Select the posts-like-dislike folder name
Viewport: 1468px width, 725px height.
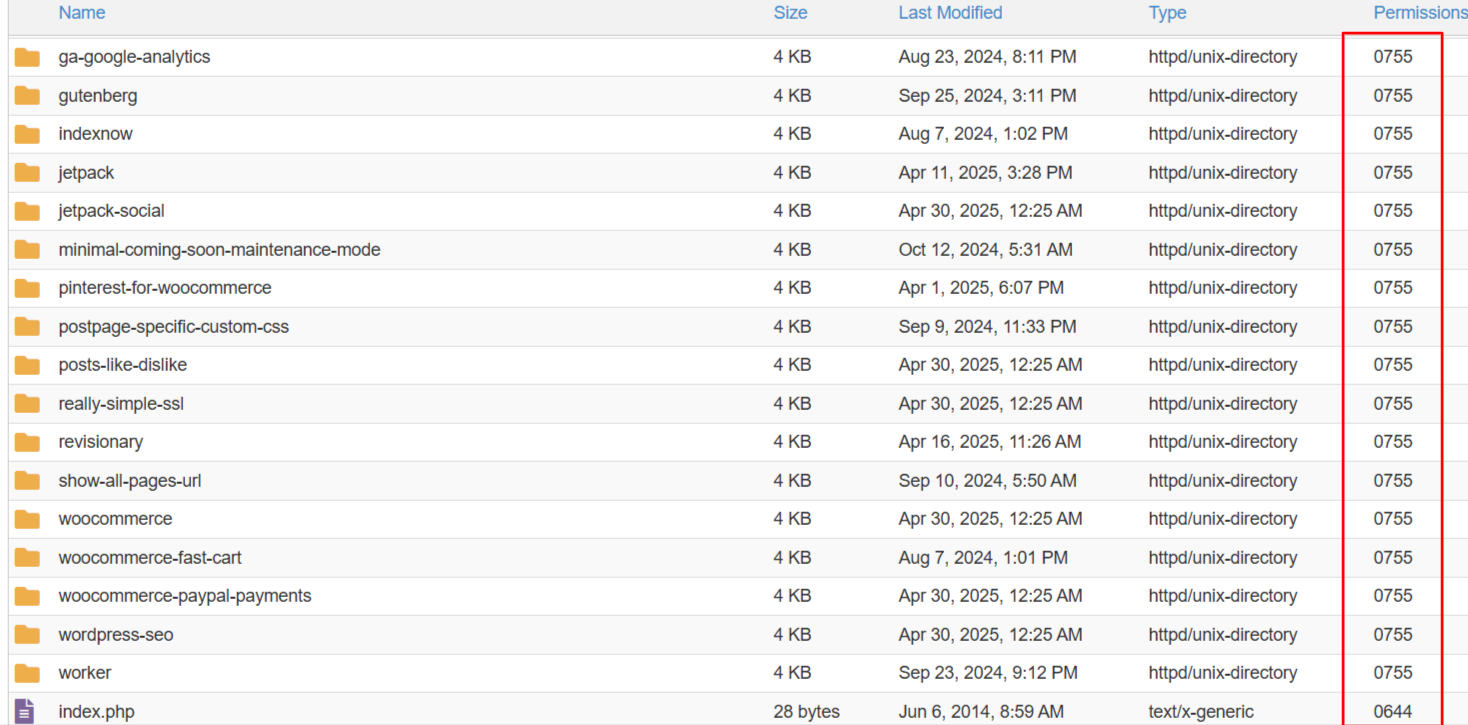pyautogui.click(x=122, y=365)
